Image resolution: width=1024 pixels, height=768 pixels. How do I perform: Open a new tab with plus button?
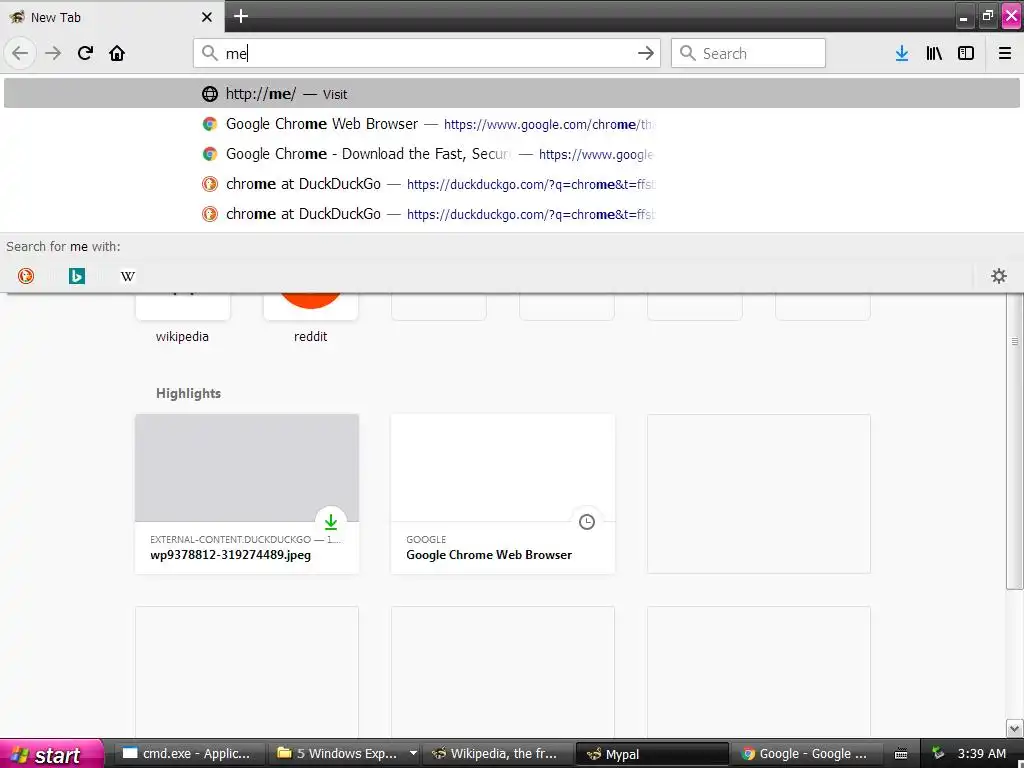tap(240, 16)
